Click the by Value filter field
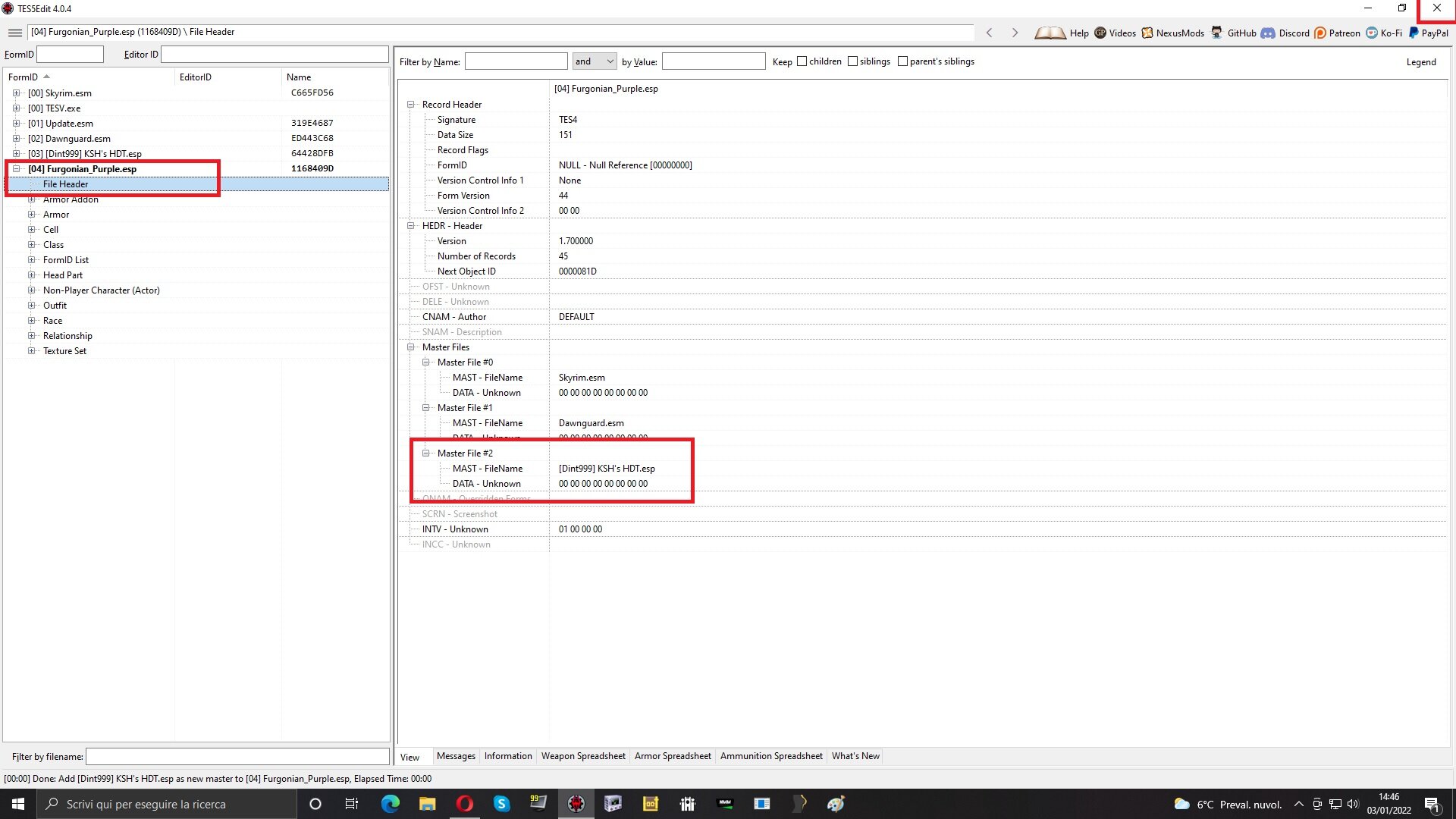 [x=714, y=61]
